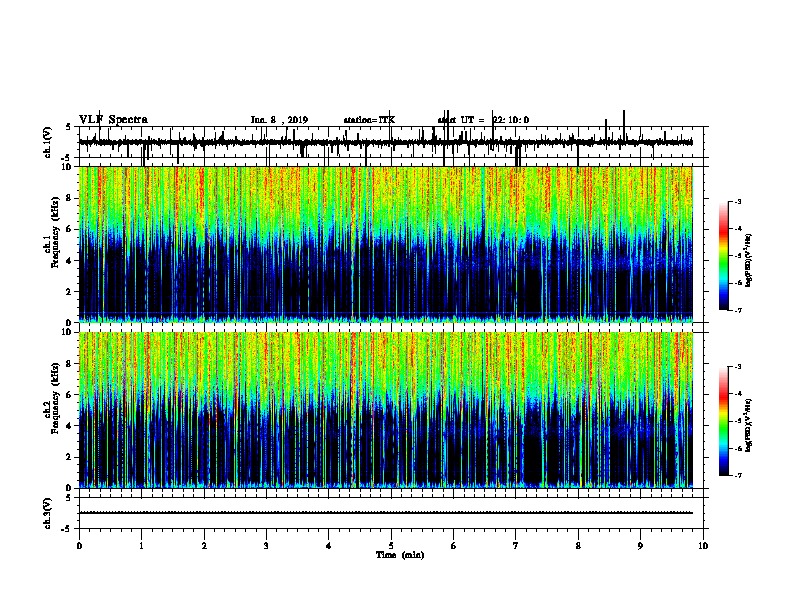Image resolution: width=792 pixels, height=612 pixels.
Task: Click inside the ch.2 spectrogram panel
Action: coord(386,410)
